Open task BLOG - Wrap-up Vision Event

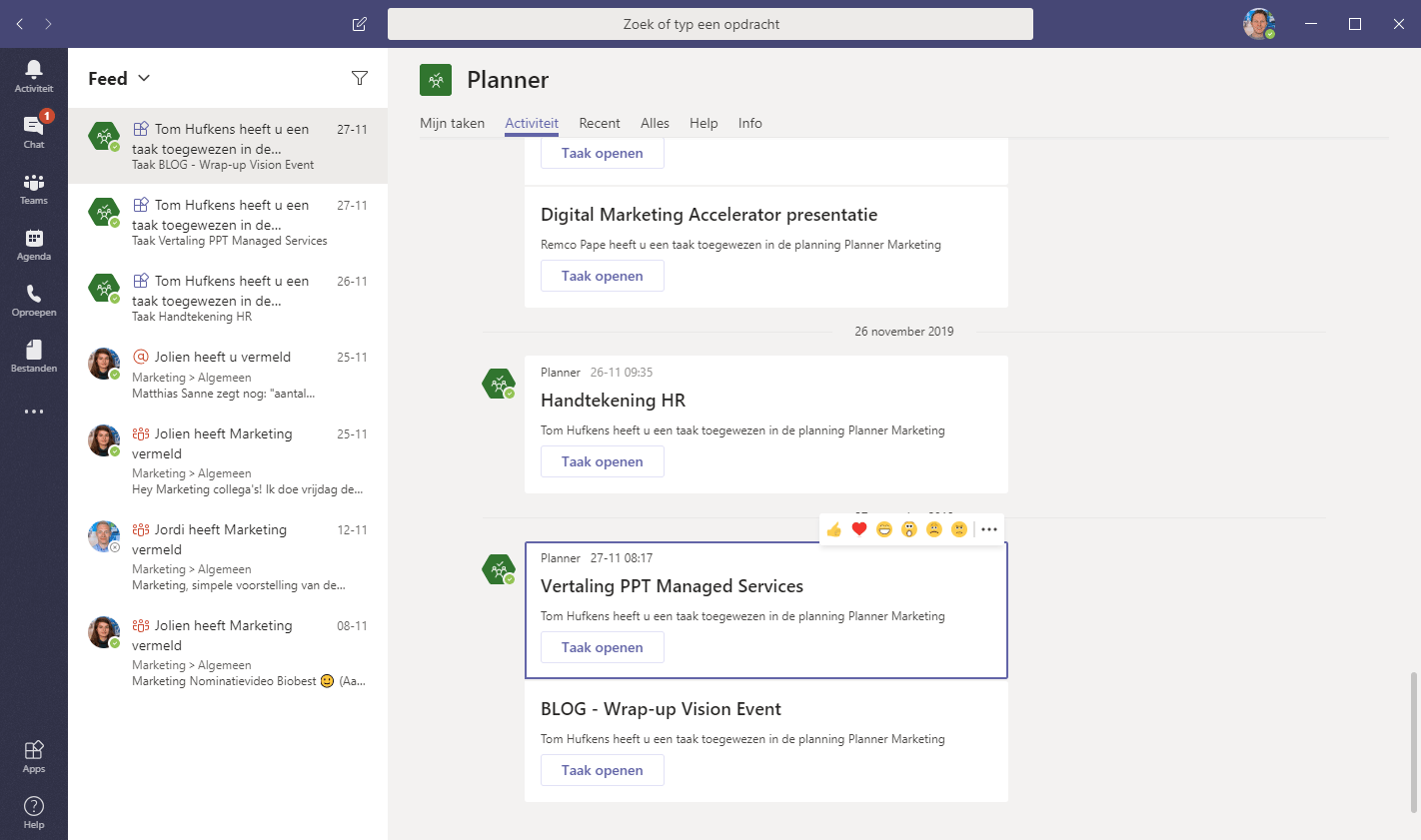click(603, 770)
